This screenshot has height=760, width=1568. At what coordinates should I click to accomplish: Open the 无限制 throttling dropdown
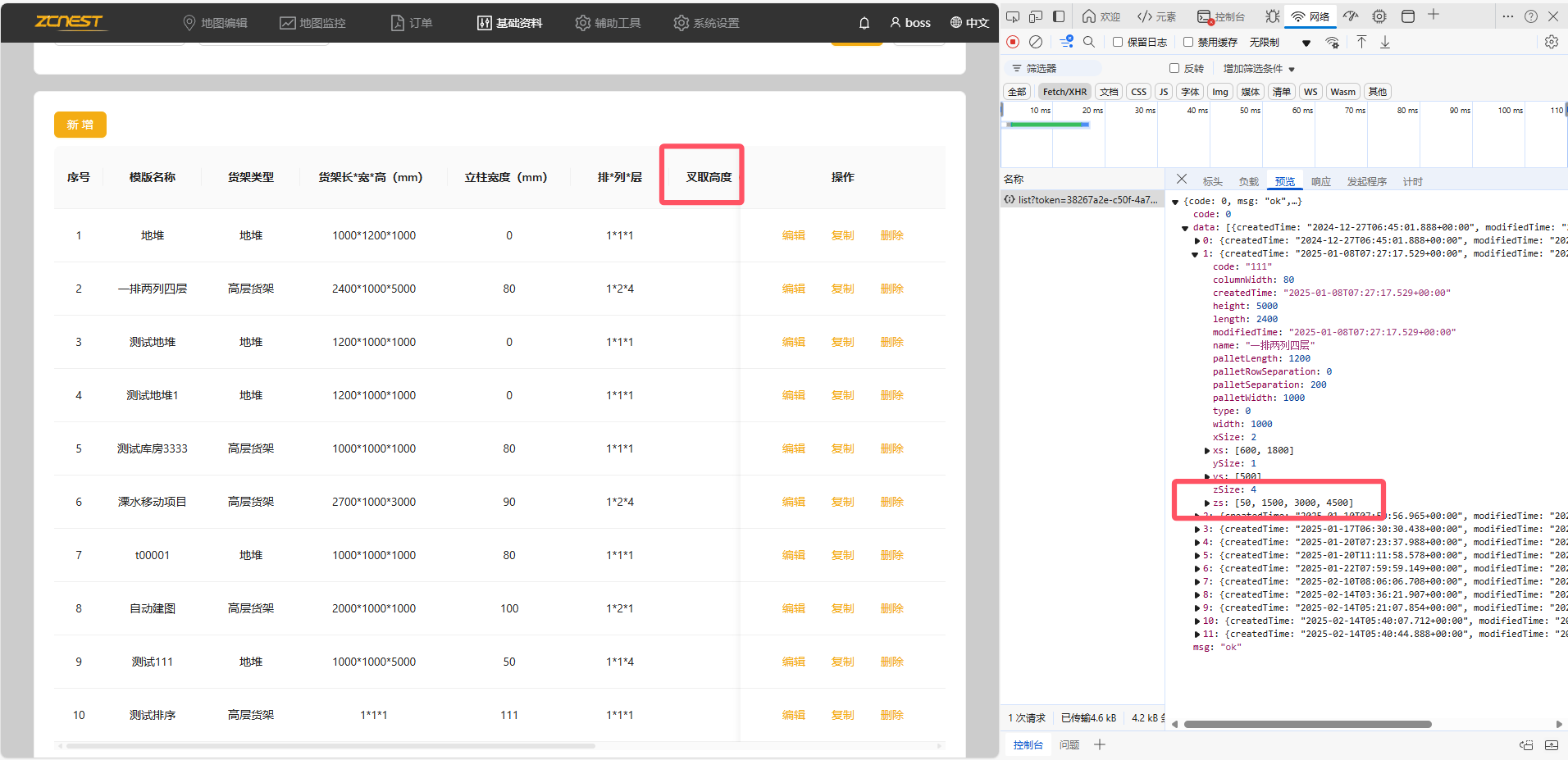1280,43
